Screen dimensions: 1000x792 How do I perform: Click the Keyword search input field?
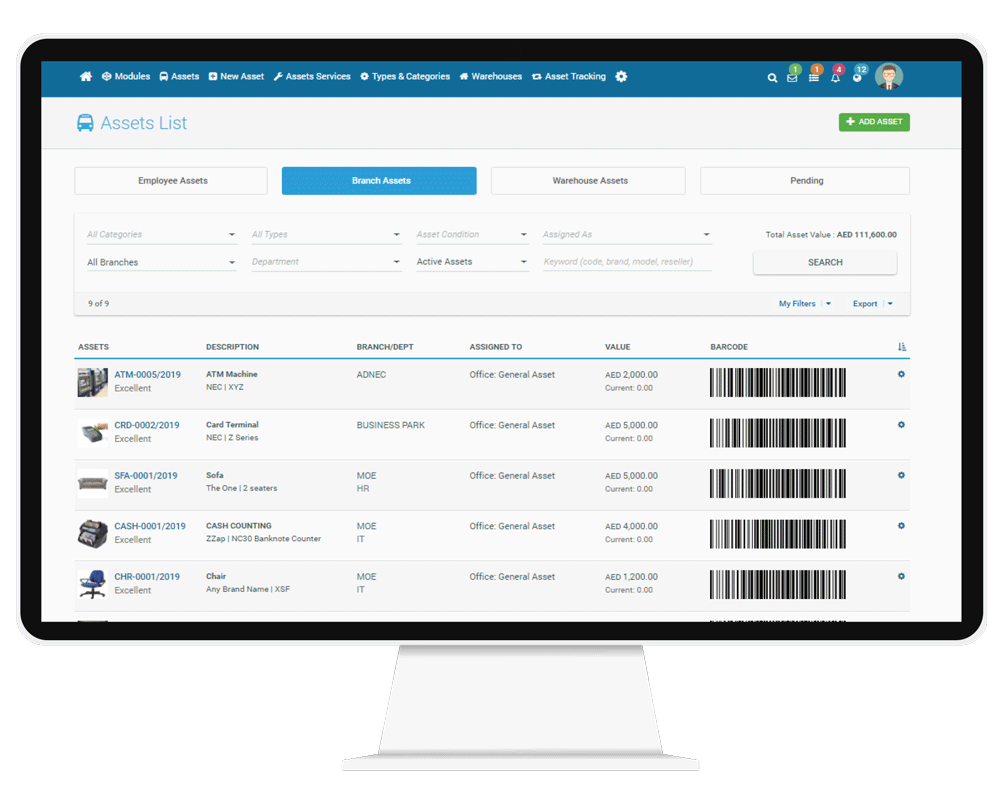click(x=626, y=262)
